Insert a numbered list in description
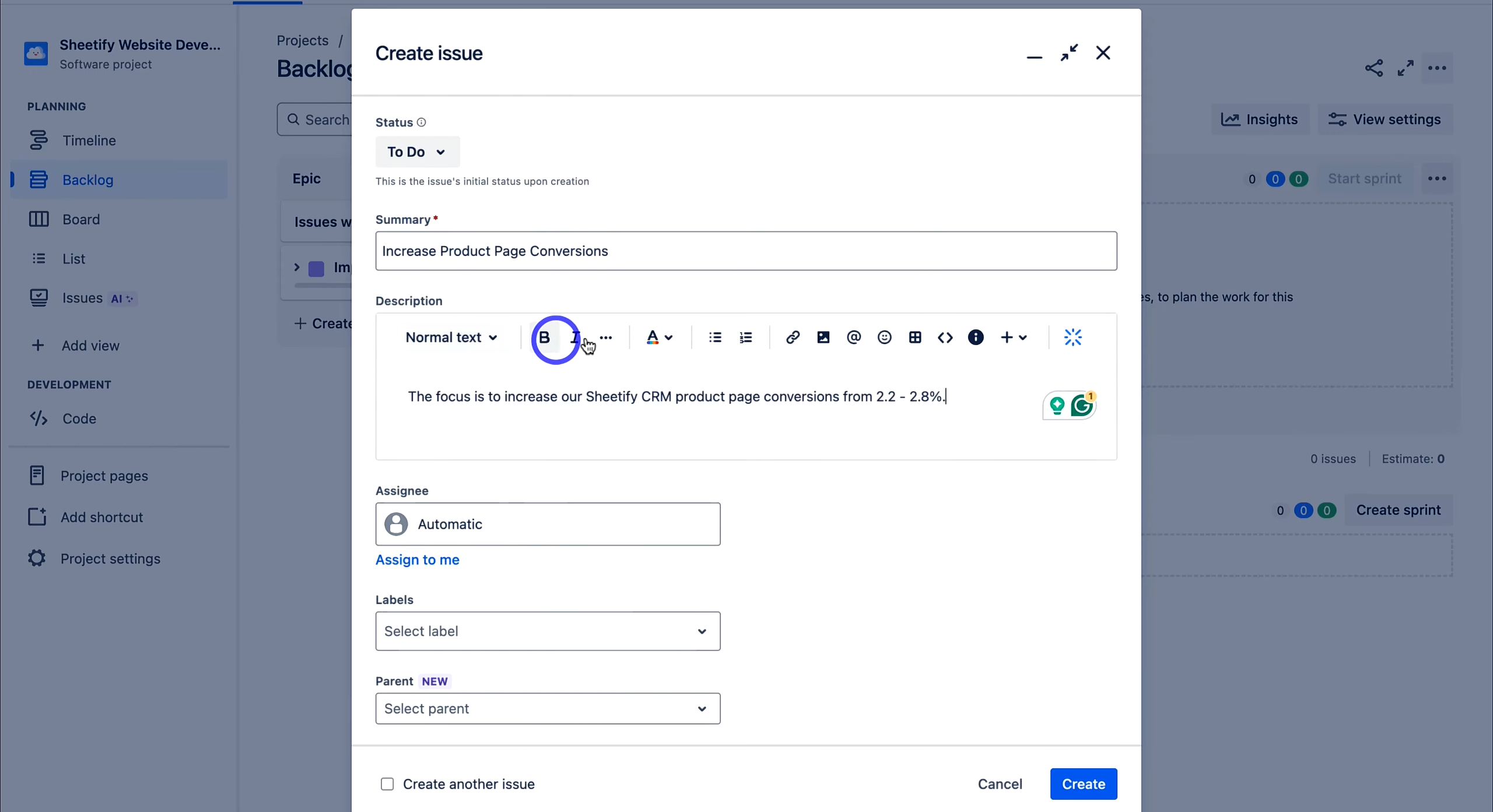The image size is (1493, 812). [745, 338]
